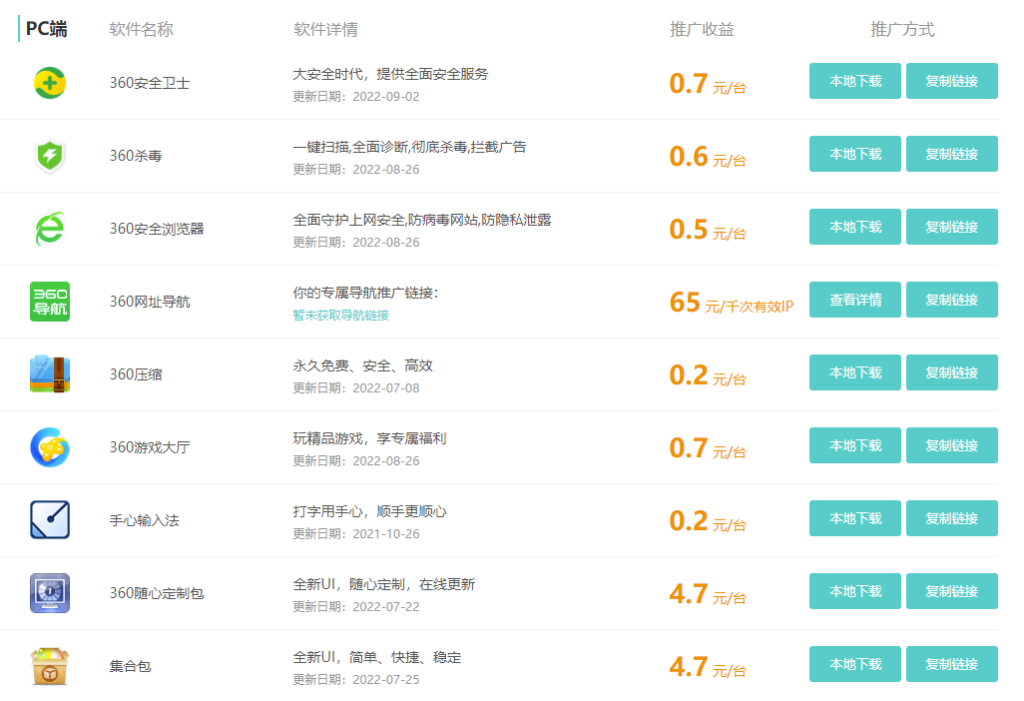The image size is (1024, 701).
Task: Click the 360随心定制包 monitor icon
Action: click(50, 593)
